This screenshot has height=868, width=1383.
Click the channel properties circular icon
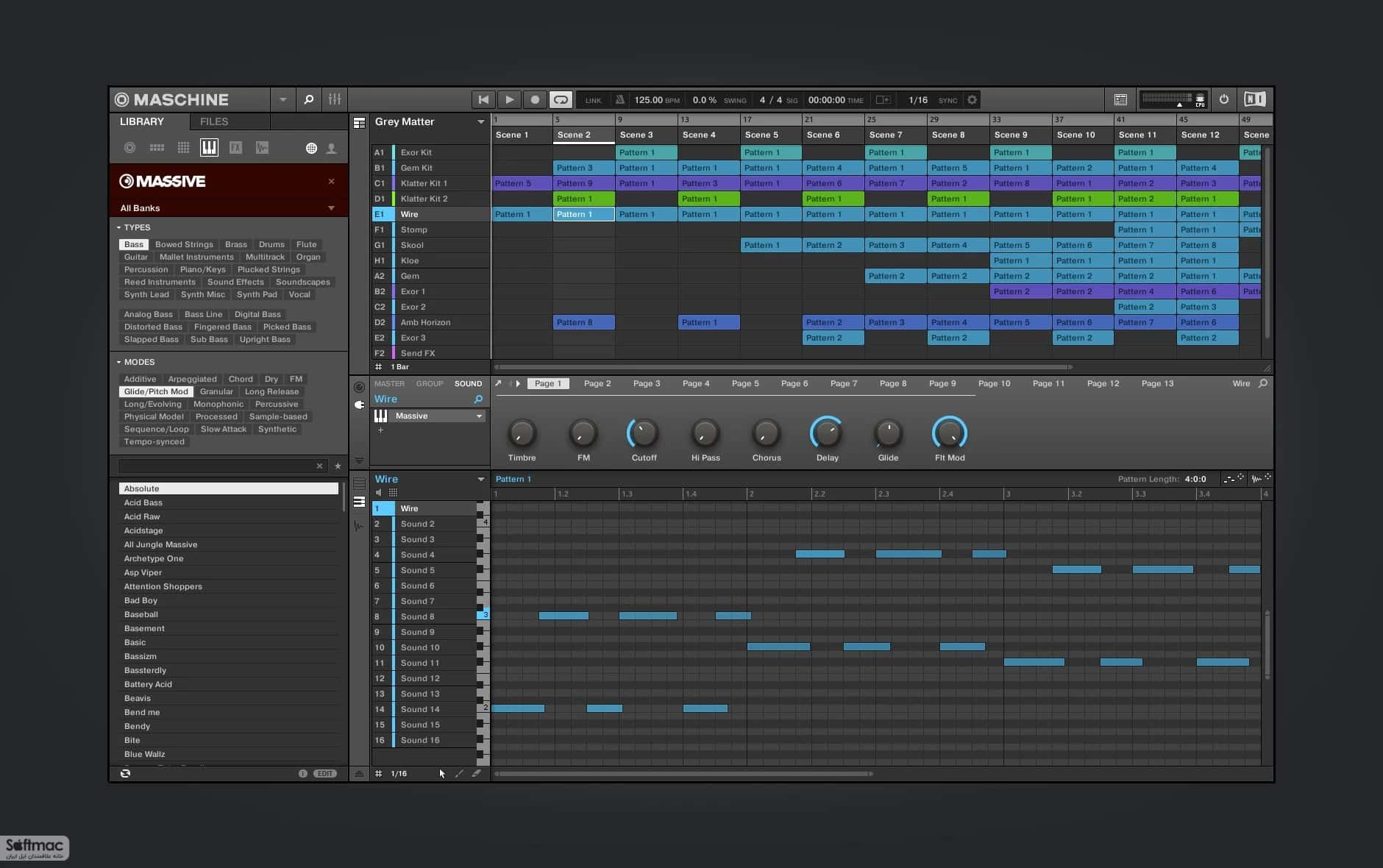pyautogui.click(x=359, y=387)
